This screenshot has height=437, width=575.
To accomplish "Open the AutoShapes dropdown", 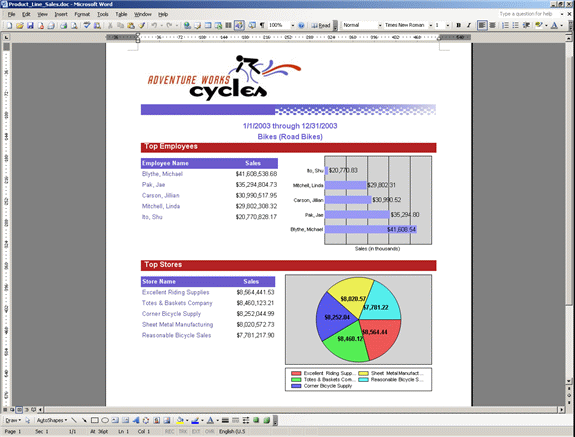I will tap(52, 420).
